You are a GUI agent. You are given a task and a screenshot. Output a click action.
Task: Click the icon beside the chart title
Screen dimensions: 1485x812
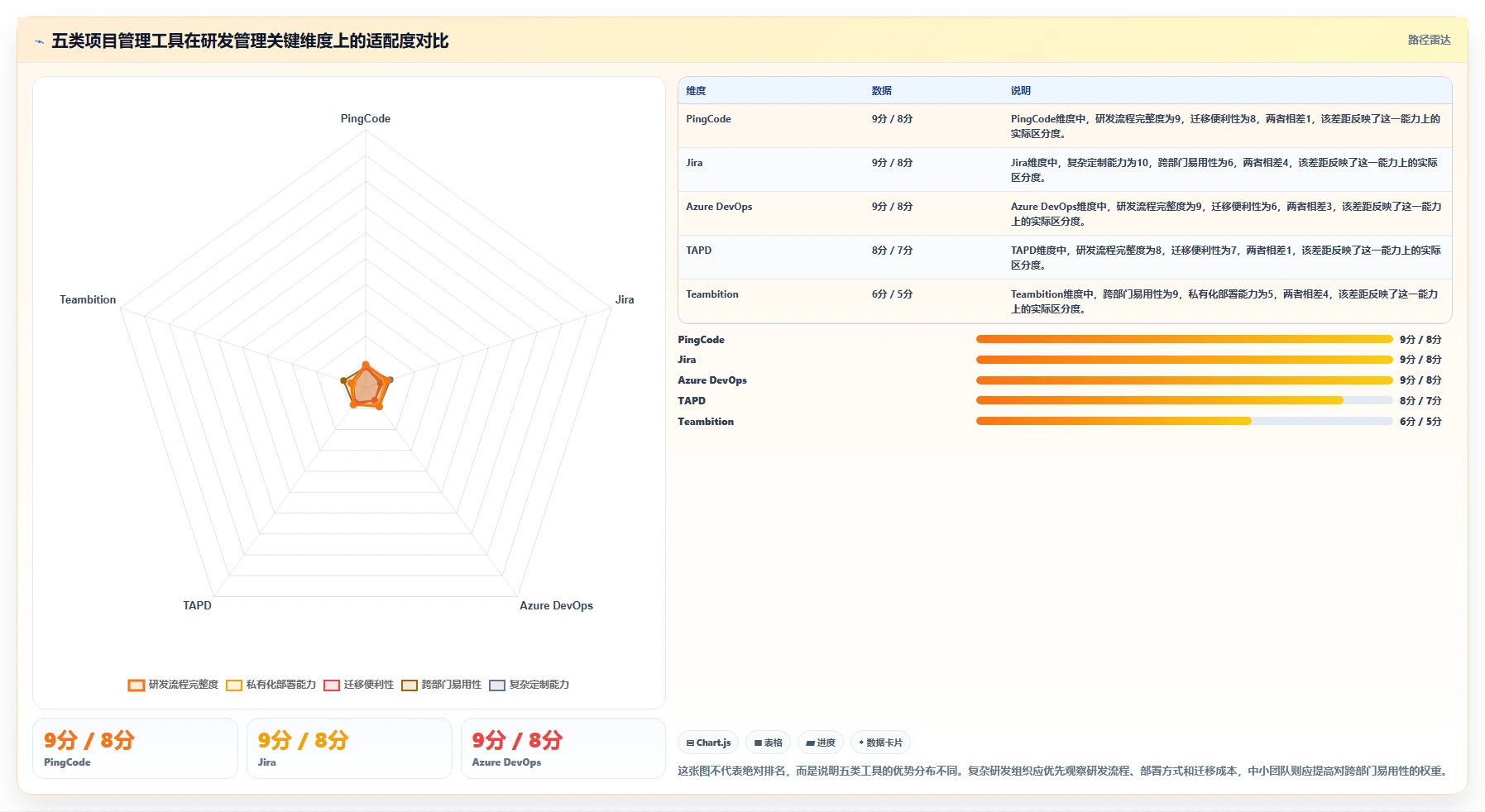[39, 41]
